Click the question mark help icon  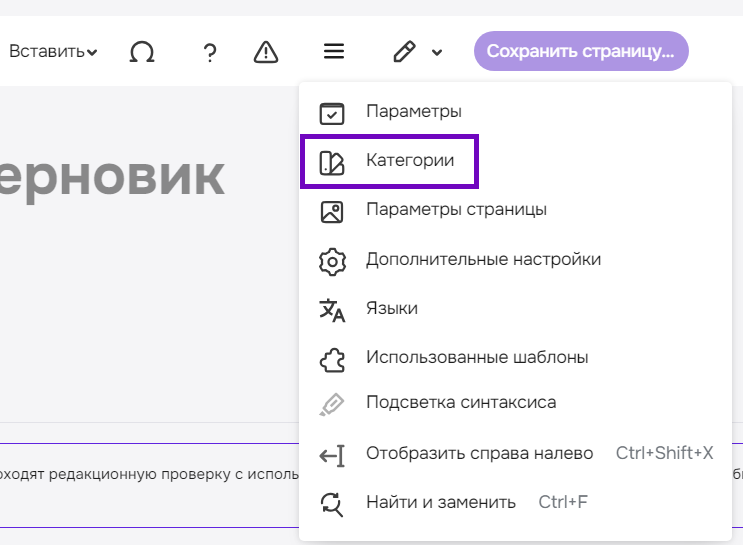click(x=209, y=52)
